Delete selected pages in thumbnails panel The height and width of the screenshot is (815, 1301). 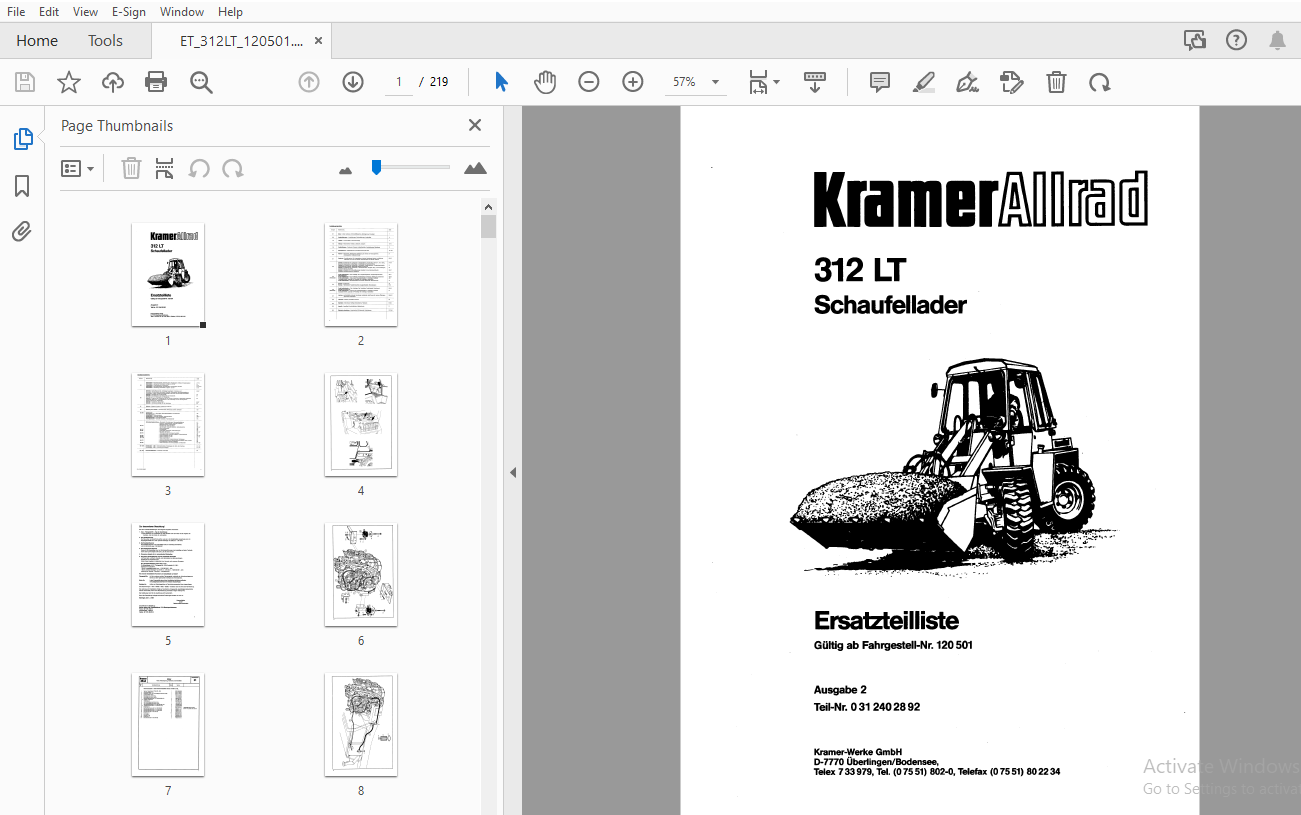tap(131, 168)
